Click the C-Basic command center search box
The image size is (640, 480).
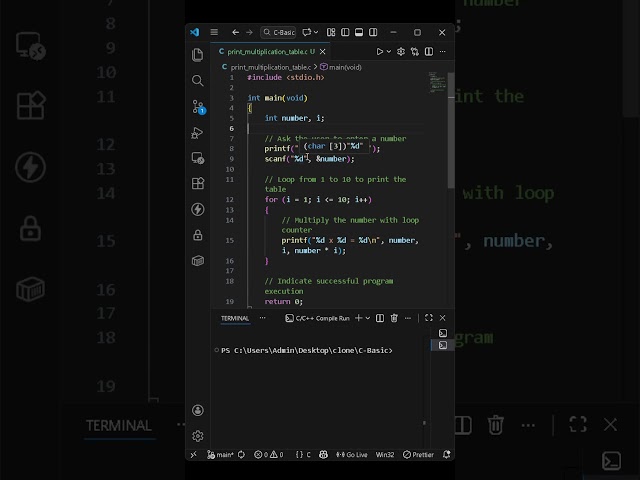tap(278, 32)
